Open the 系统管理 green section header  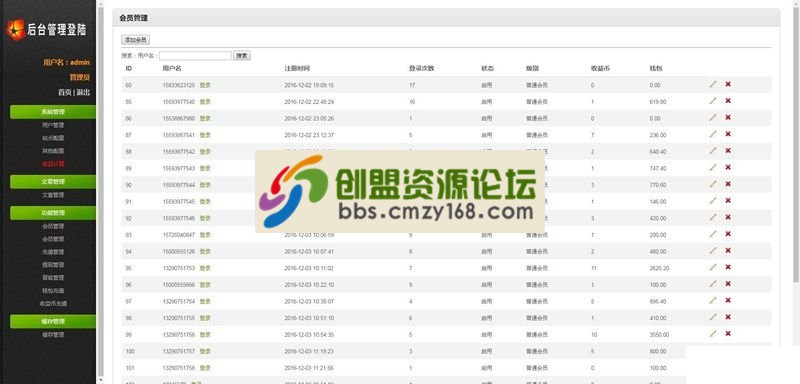[53, 112]
